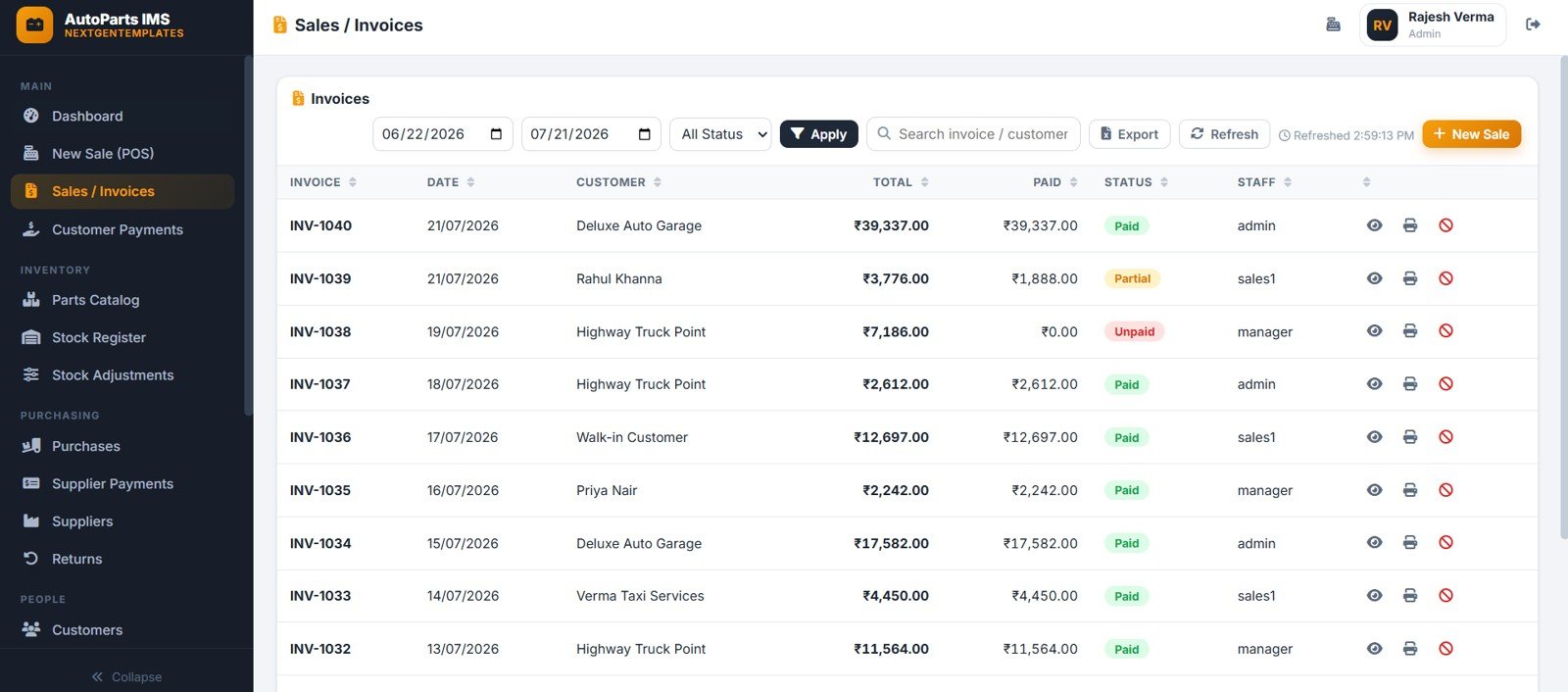Screen dimensions: 1568x692
Task: Sort by PAID column
Action: pyautogui.click(x=1055, y=182)
